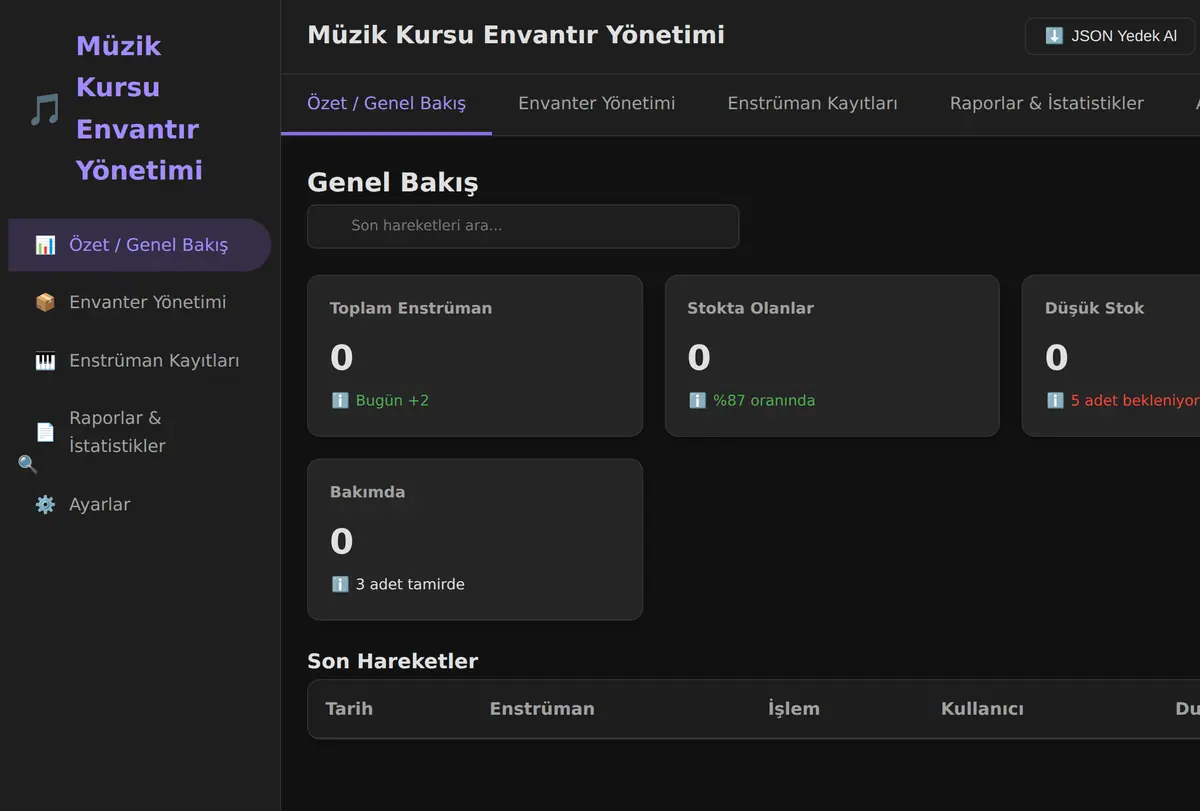The height and width of the screenshot is (811, 1200).
Task: Click the Tarih column header
Action: coord(349,709)
